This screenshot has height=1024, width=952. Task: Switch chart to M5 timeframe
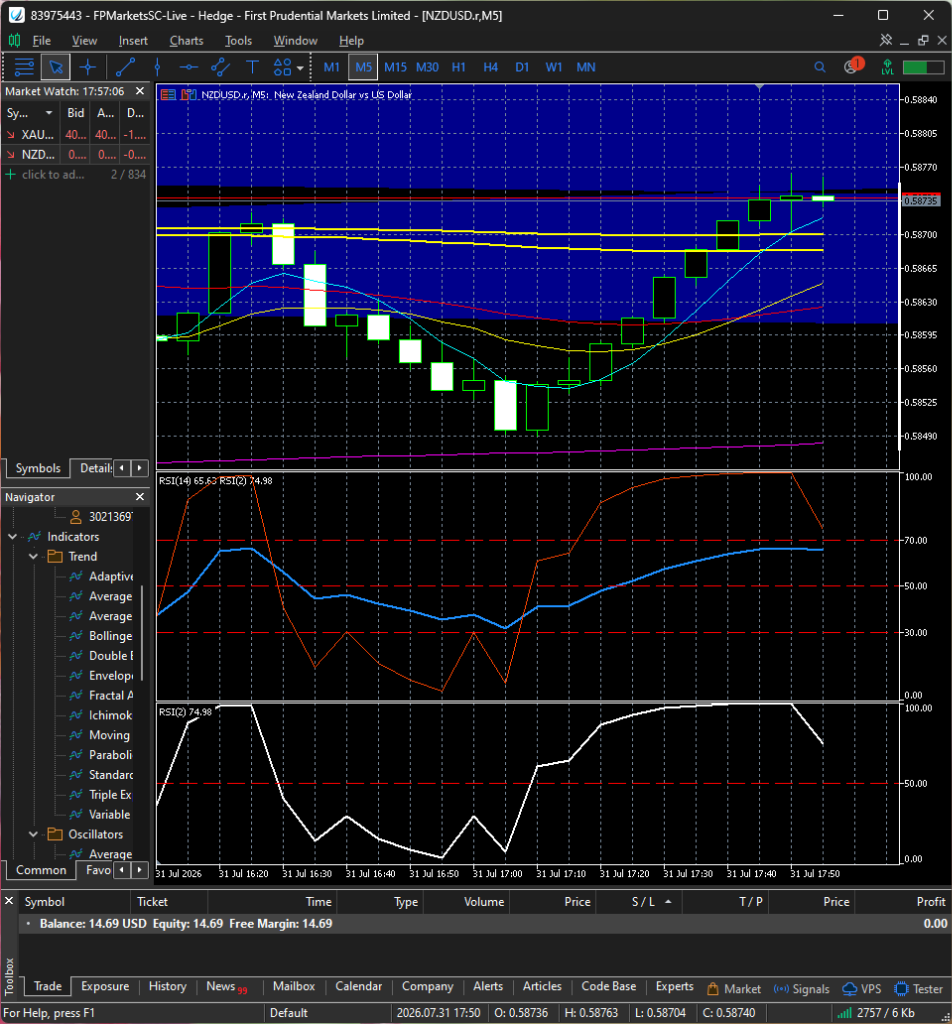coord(363,67)
